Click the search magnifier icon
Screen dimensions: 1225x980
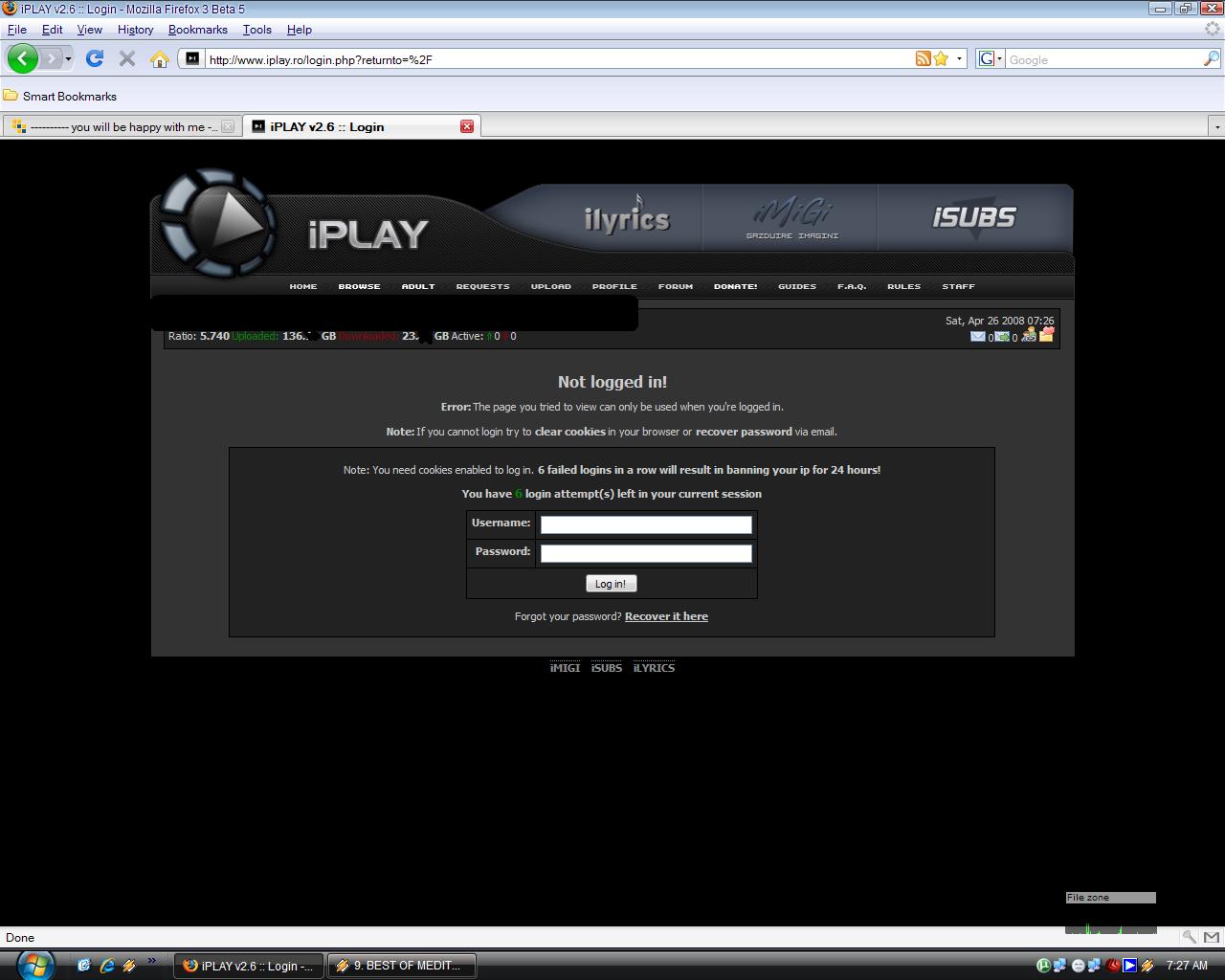(x=1211, y=58)
